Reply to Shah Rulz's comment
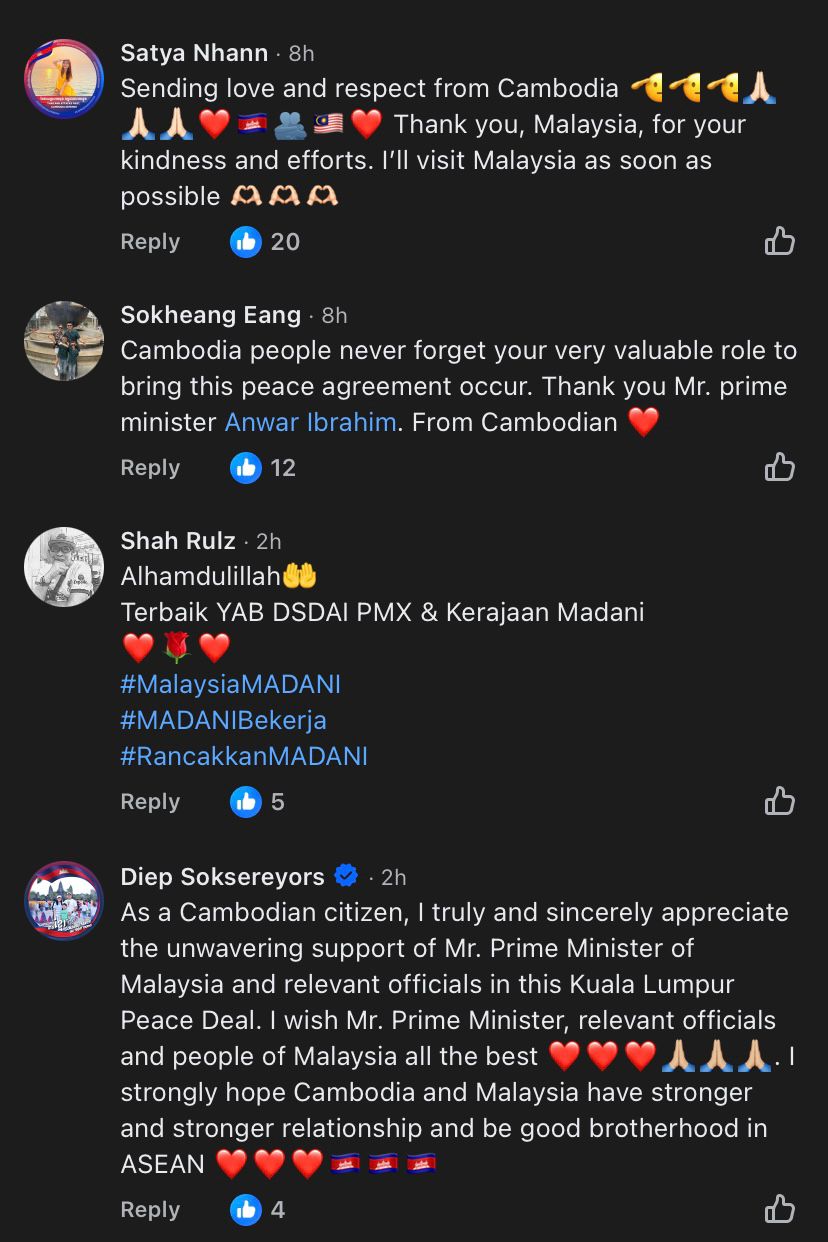The image size is (828, 1242). point(150,801)
